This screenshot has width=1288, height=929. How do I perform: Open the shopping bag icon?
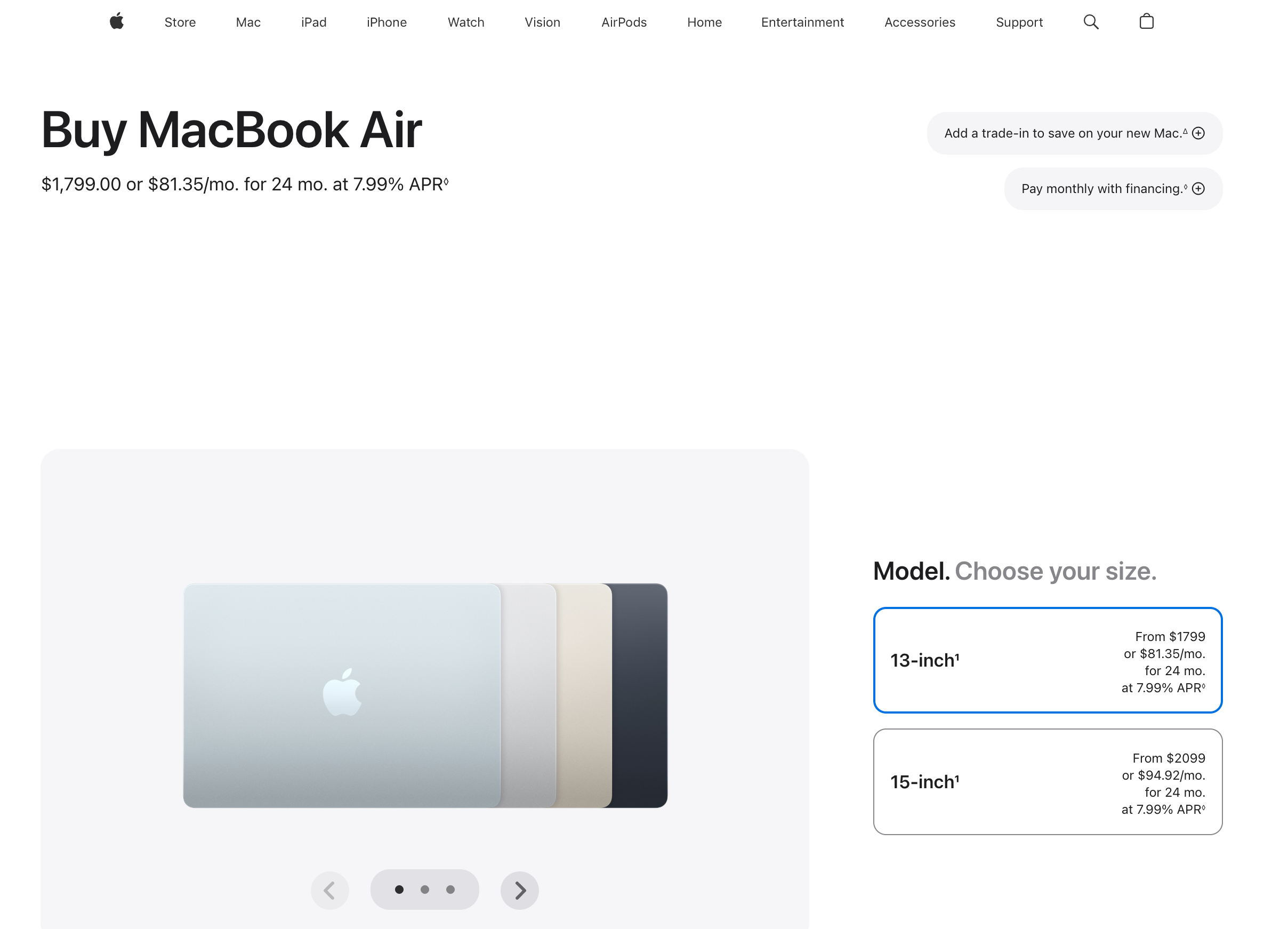pos(1147,21)
